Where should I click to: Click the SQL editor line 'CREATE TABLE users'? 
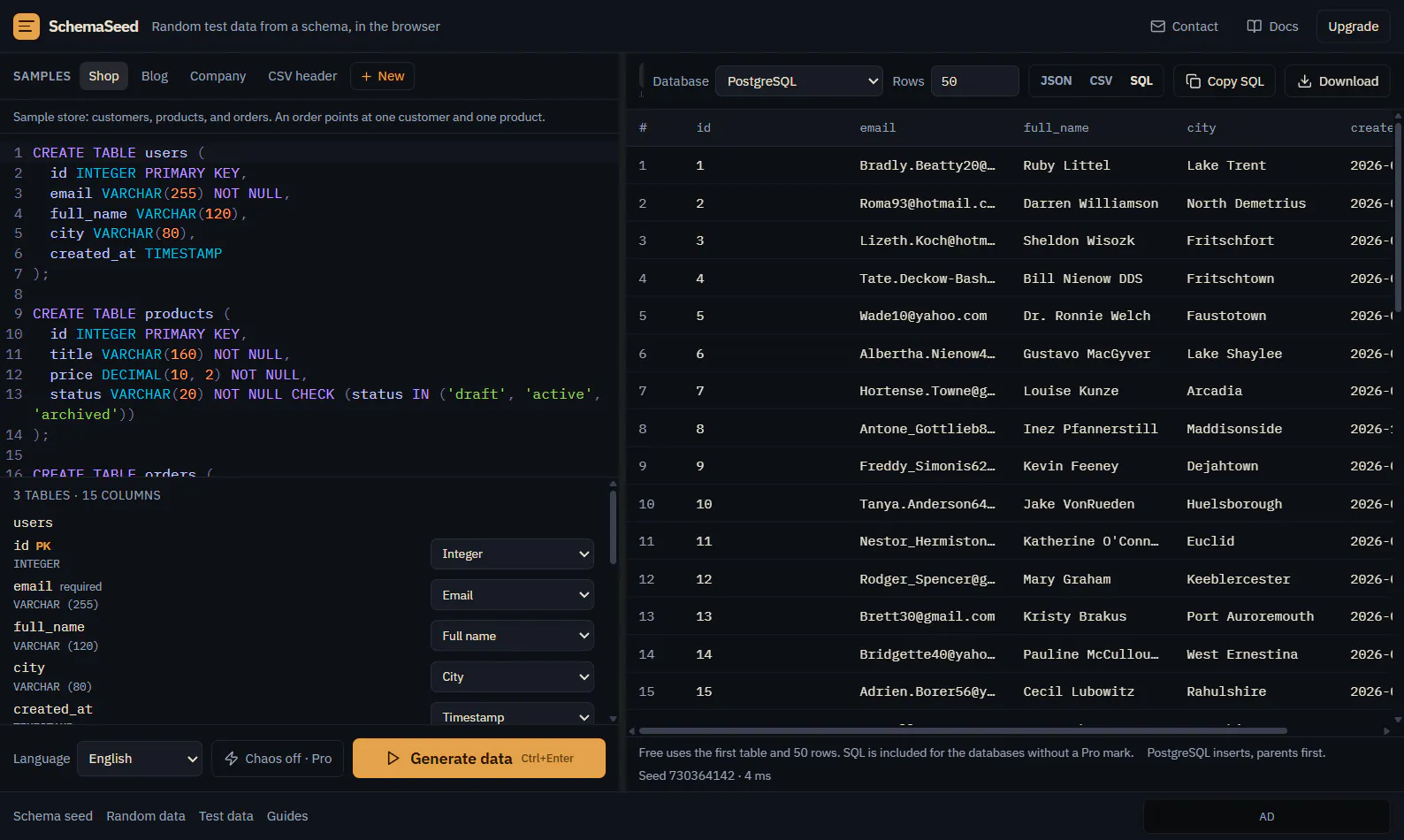click(x=118, y=153)
